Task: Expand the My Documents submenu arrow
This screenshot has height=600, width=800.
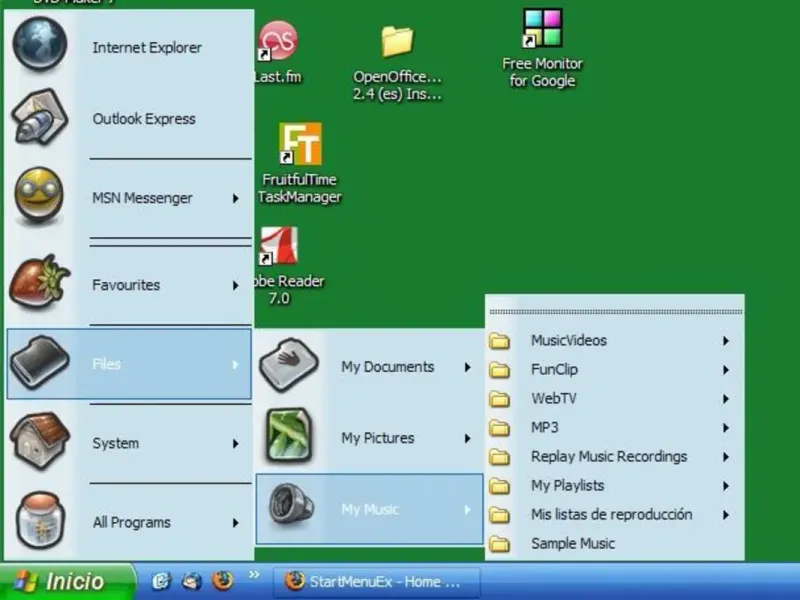Action: coord(467,367)
